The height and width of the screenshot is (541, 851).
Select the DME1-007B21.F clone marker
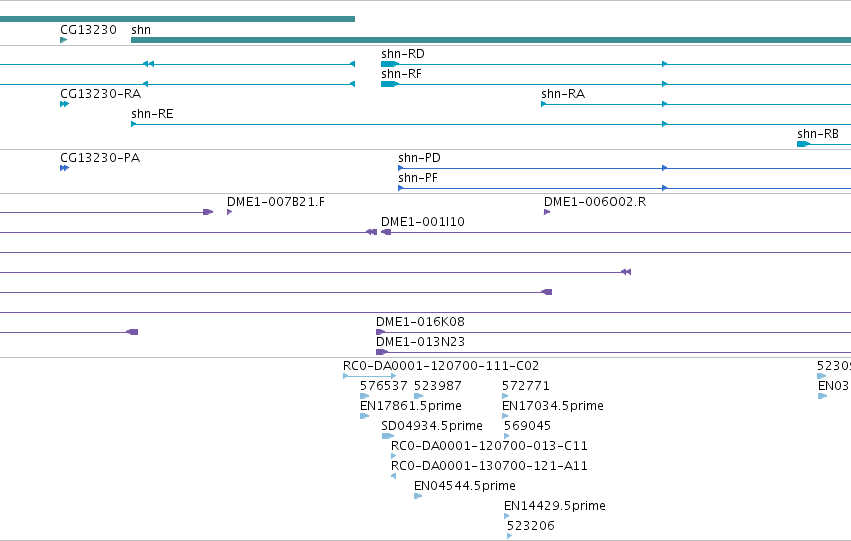[x=230, y=212]
